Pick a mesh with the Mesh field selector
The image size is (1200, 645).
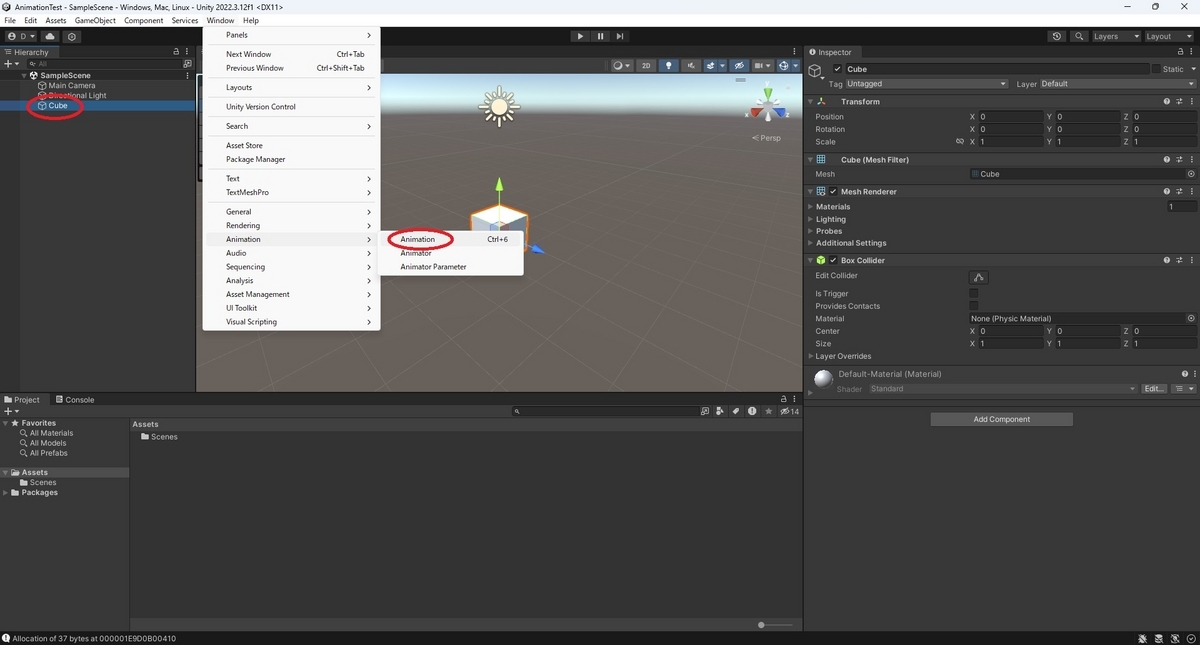(x=1191, y=174)
